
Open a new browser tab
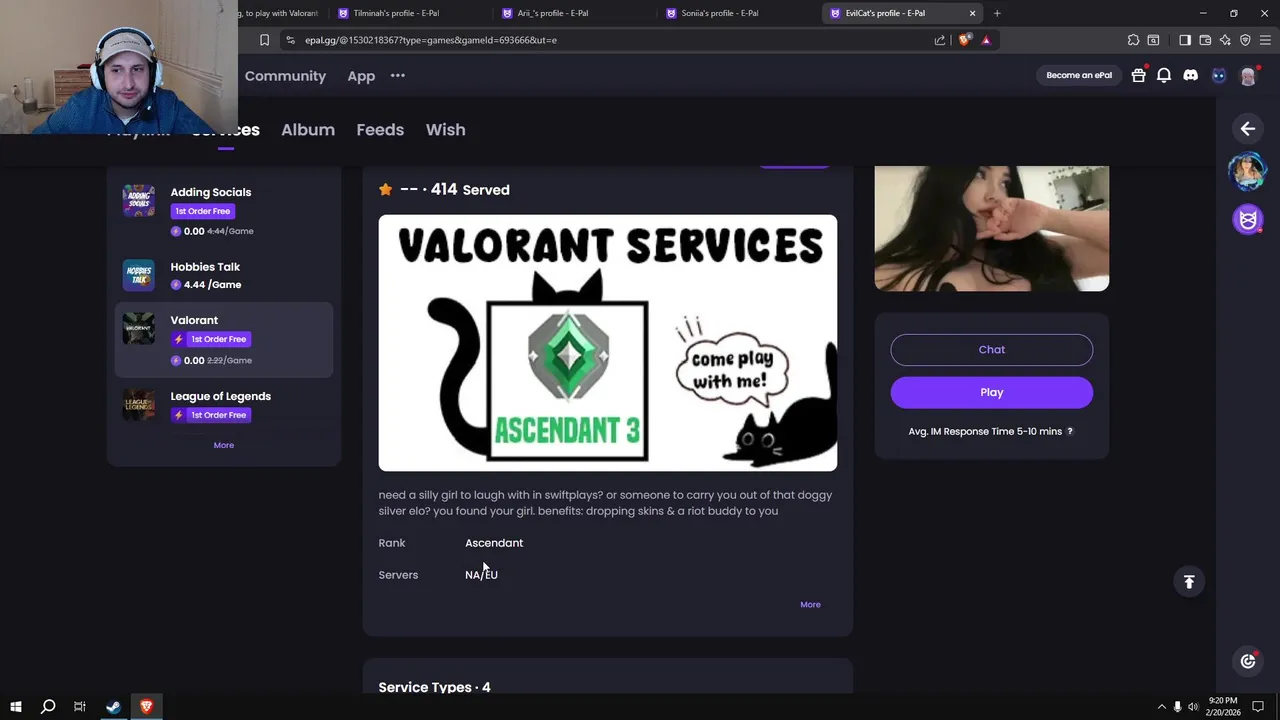tap(997, 13)
